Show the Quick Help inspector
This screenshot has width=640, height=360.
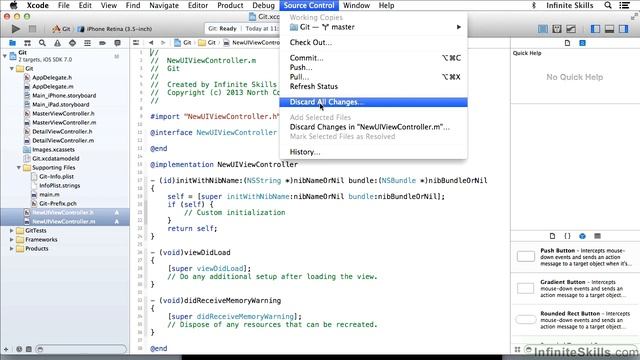click(582, 43)
